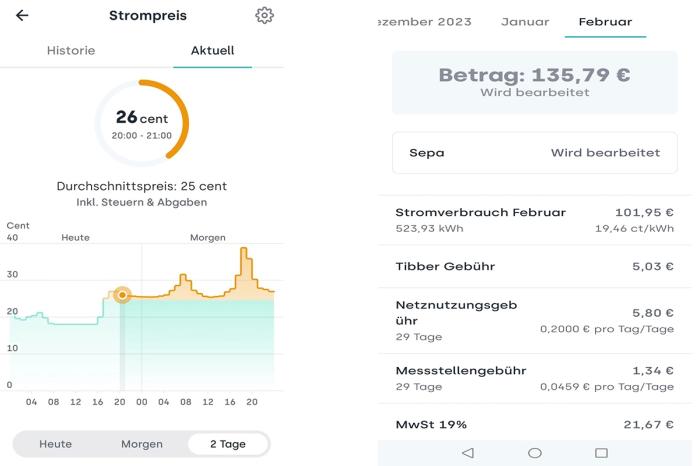Tap the Messstellengebühr row
The width and height of the screenshot is (700, 466).
(x=534, y=378)
